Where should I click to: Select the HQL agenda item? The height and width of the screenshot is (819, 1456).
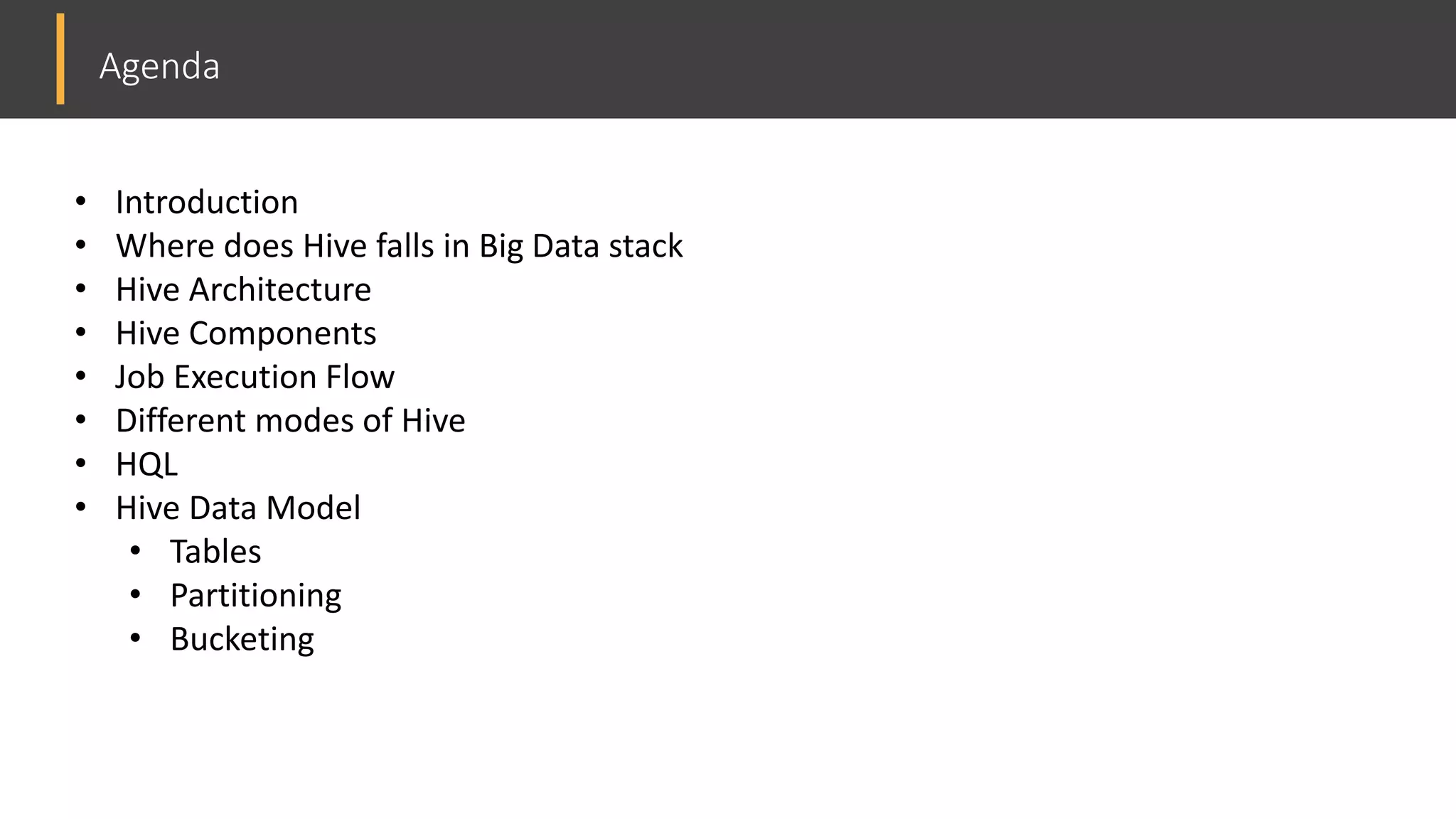(x=146, y=464)
